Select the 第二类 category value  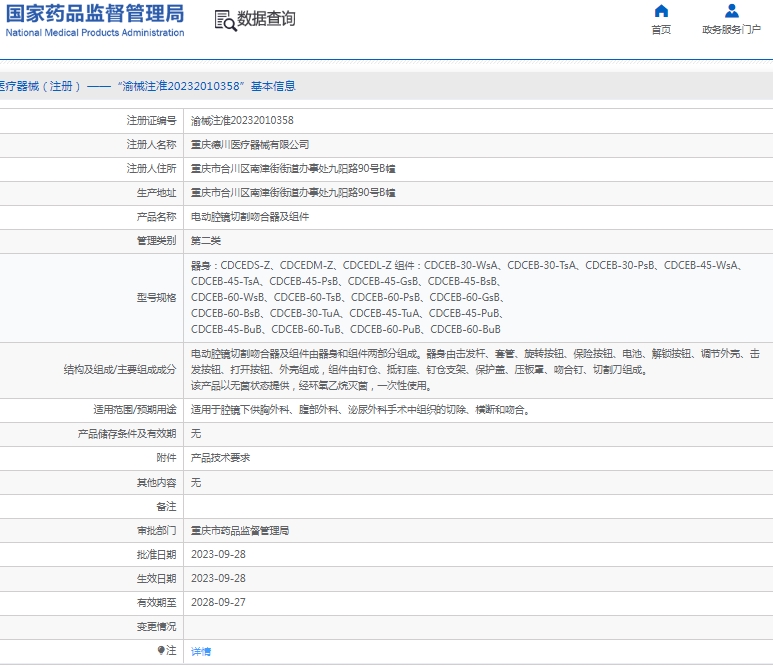(206, 241)
